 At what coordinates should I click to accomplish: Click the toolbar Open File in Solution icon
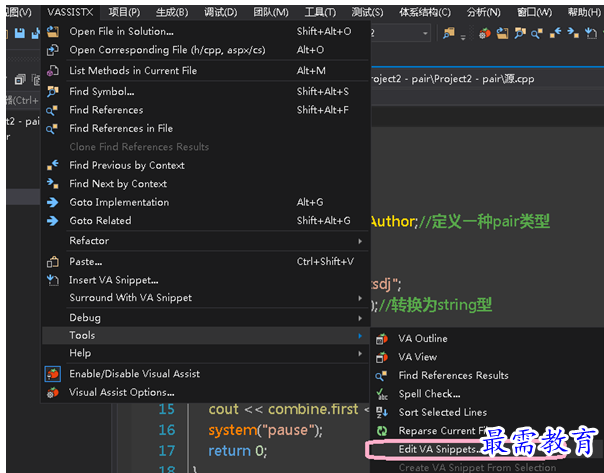click(x=502, y=34)
